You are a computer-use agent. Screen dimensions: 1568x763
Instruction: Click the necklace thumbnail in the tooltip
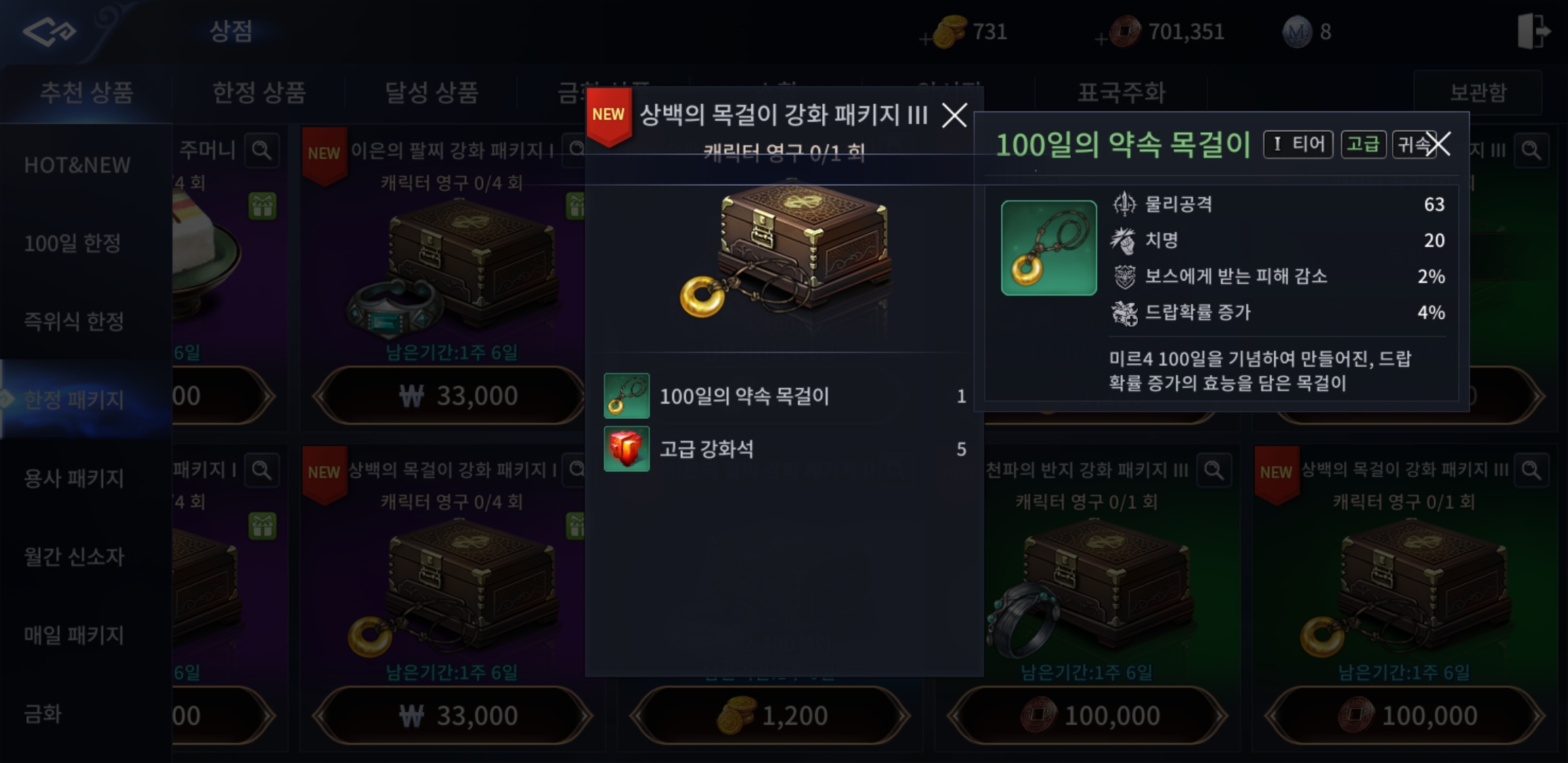pyautogui.click(x=1049, y=247)
